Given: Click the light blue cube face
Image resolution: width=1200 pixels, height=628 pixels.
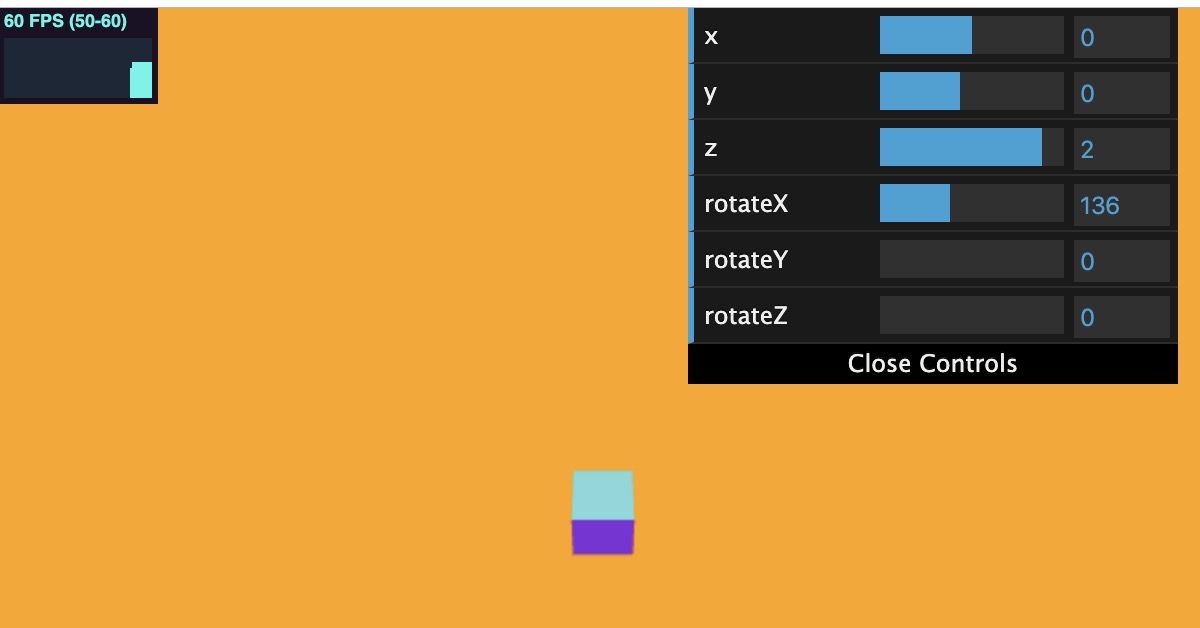Looking at the screenshot, I should click(x=603, y=495).
